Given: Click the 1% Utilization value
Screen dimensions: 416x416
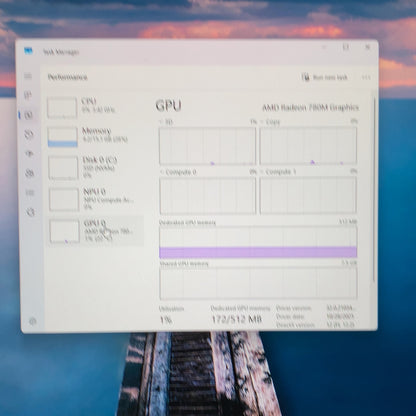Looking at the screenshot, I should (166, 320).
